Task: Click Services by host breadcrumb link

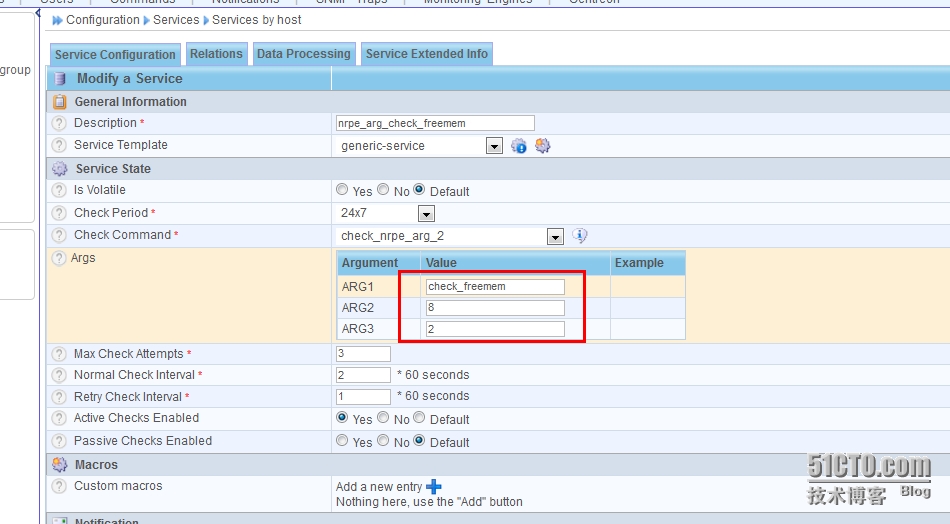Action: pyautogui.click(x=257, y=20)
